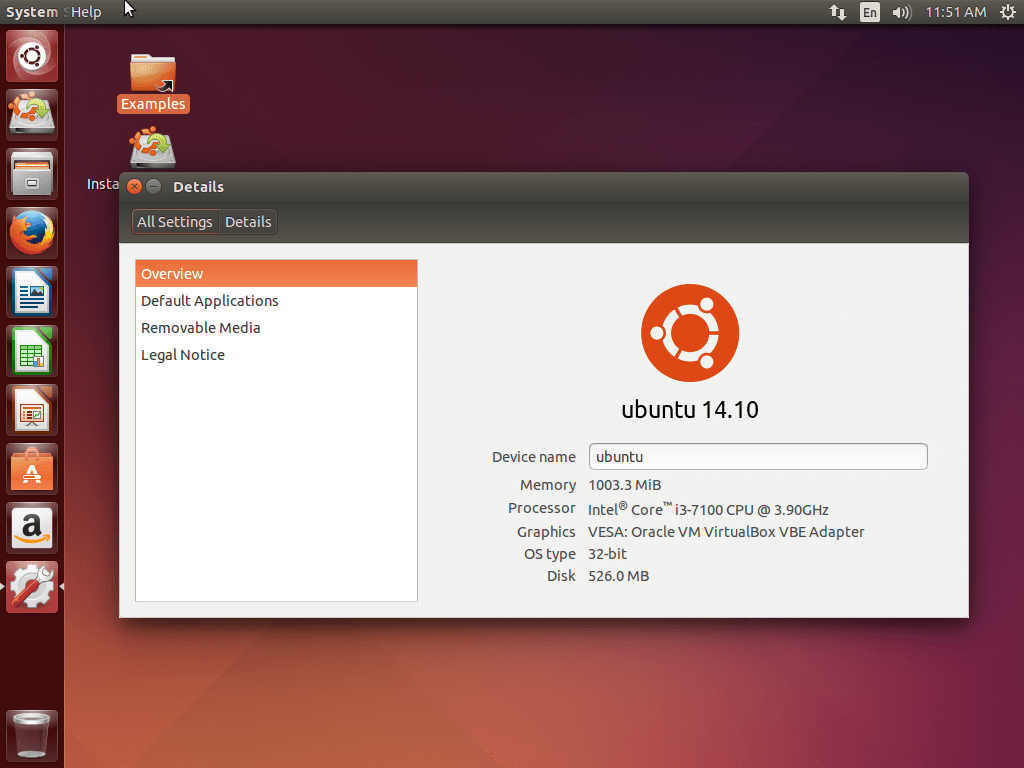Close the Details window
Screen dimensions: 1024x768
click(x=135, y=187)
